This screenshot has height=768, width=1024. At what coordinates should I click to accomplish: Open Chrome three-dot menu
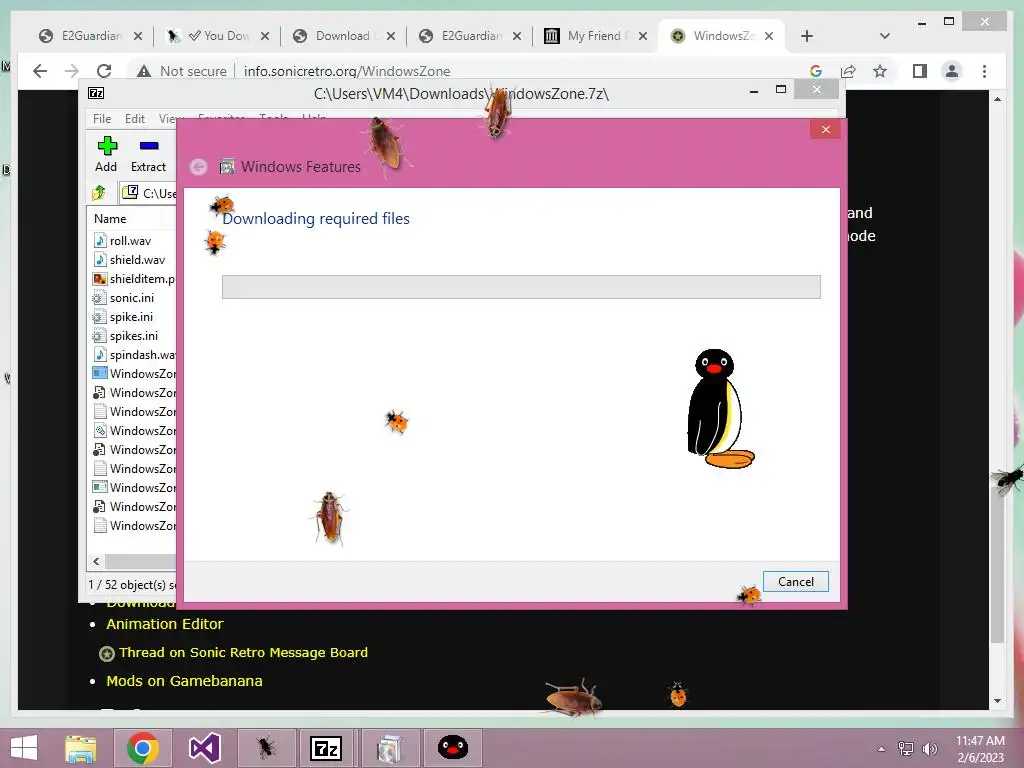(984, 71)
